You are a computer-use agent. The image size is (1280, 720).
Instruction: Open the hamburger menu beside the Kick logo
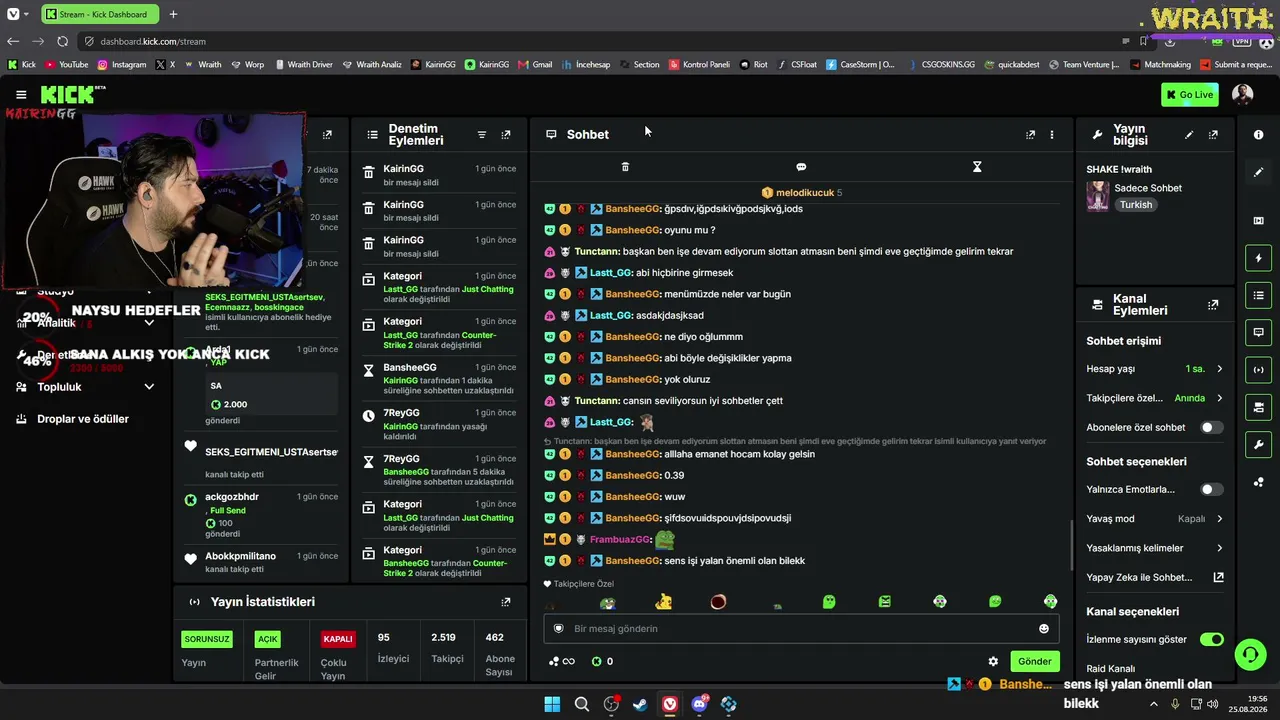[21, 95]
